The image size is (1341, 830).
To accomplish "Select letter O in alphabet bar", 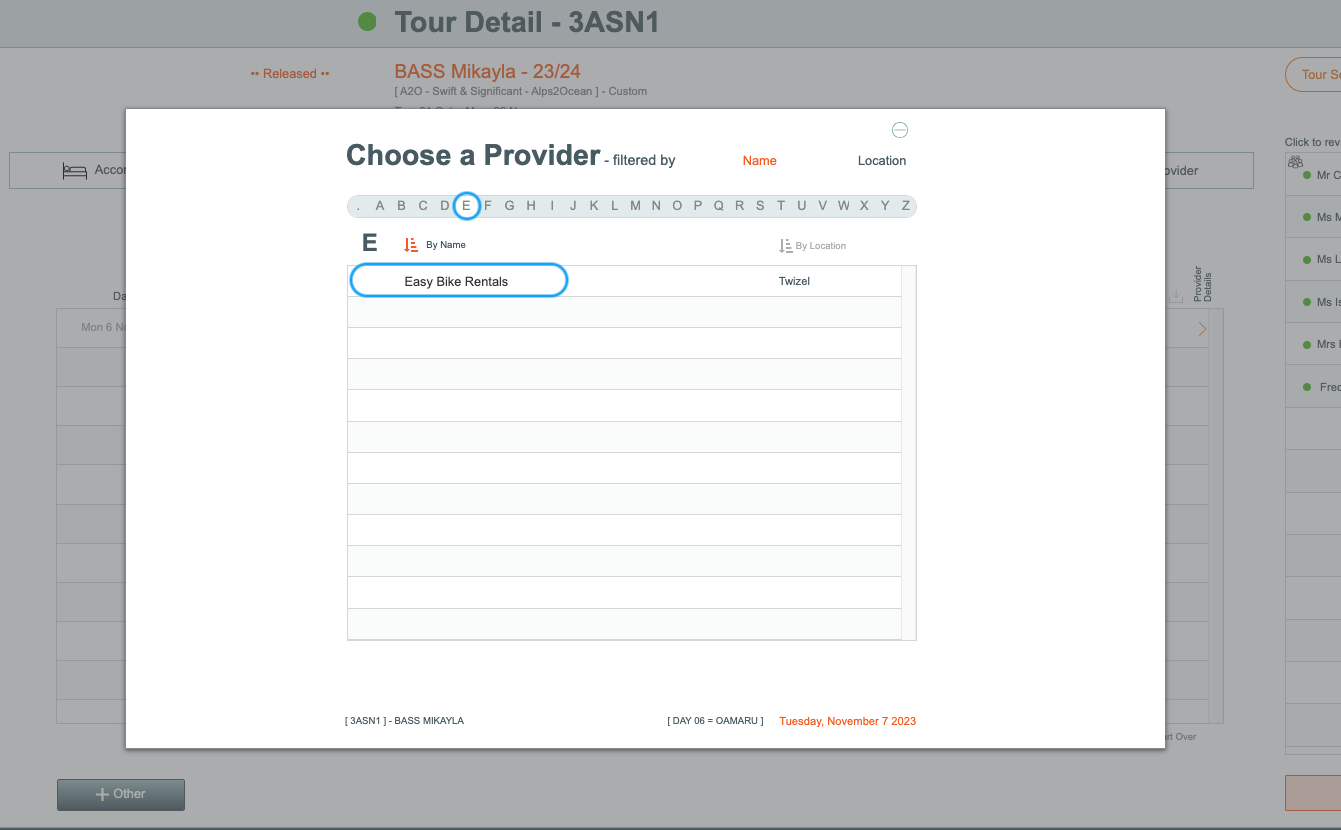I will (x=677, y=206).
